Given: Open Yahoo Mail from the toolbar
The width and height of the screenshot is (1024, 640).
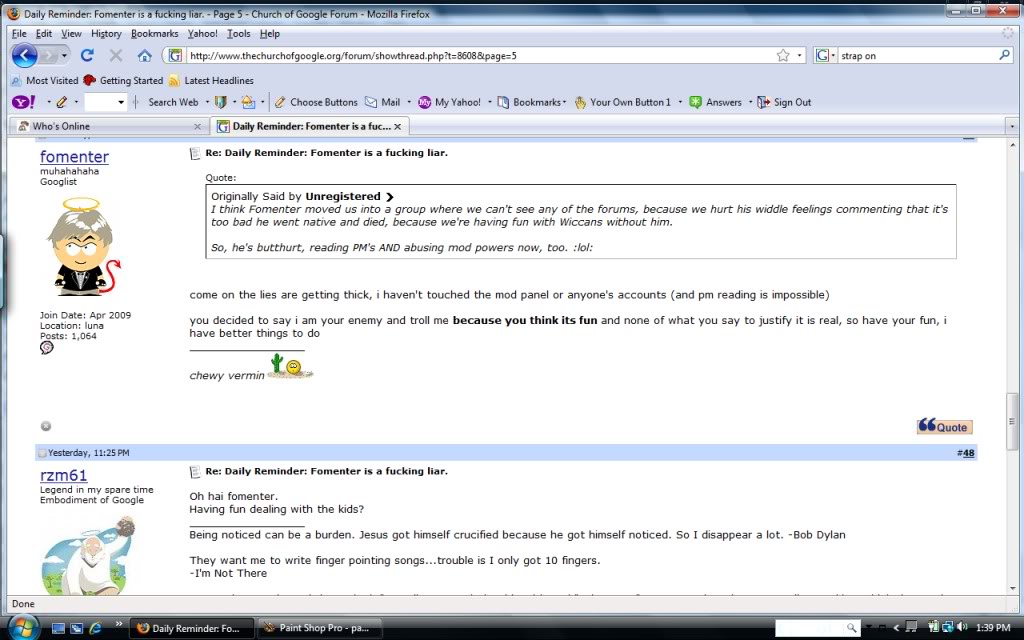Looking at the screenshot, I should coord(382,102).
